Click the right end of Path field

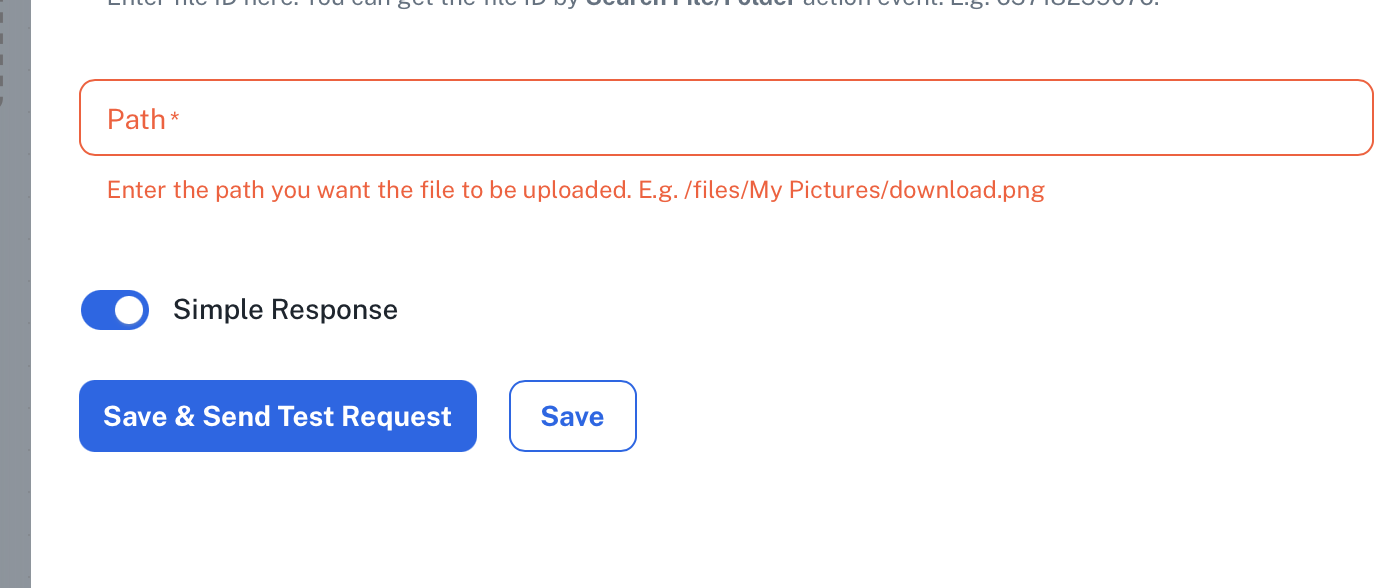click(1340, 118)
